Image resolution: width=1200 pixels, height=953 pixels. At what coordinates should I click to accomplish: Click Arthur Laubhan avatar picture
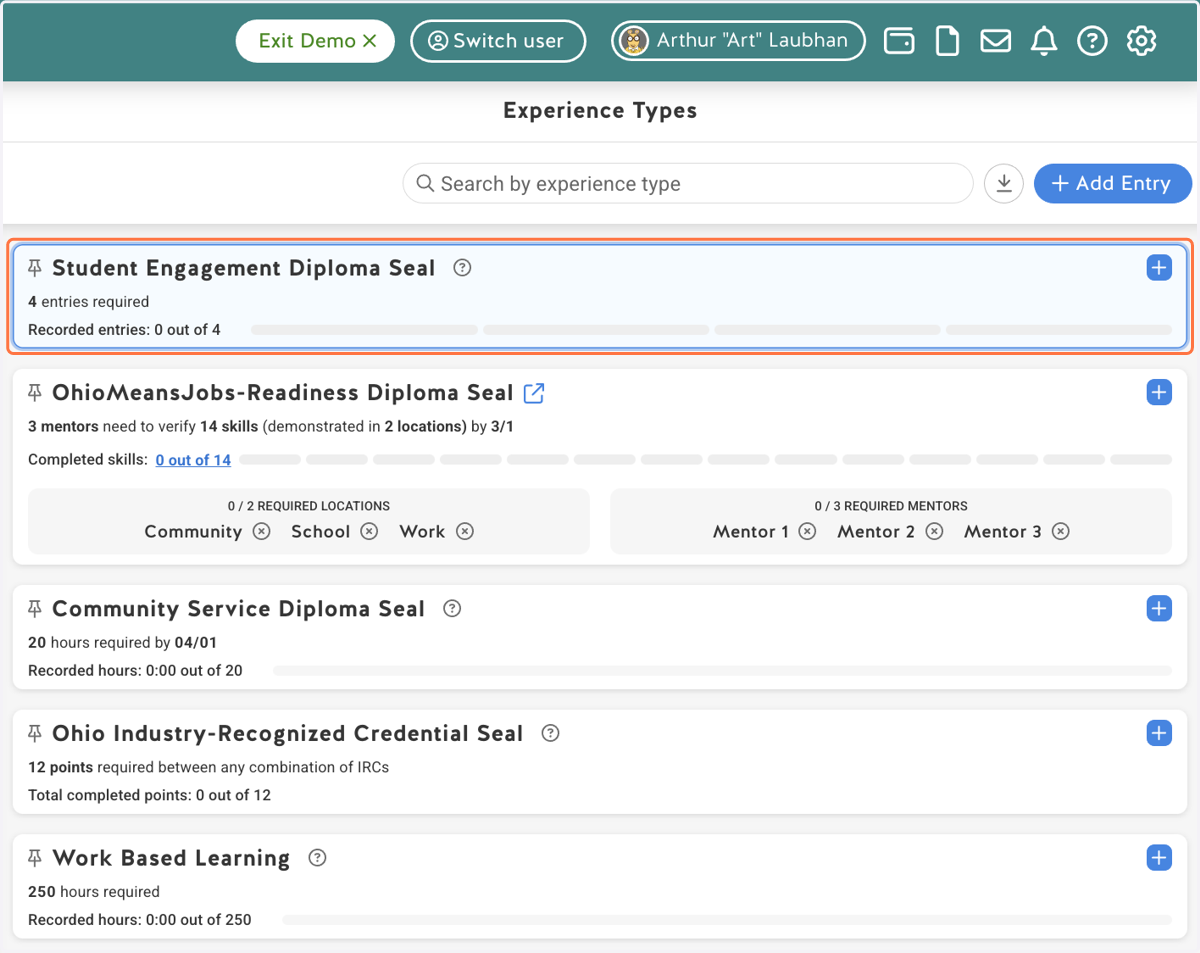point(634,41)
